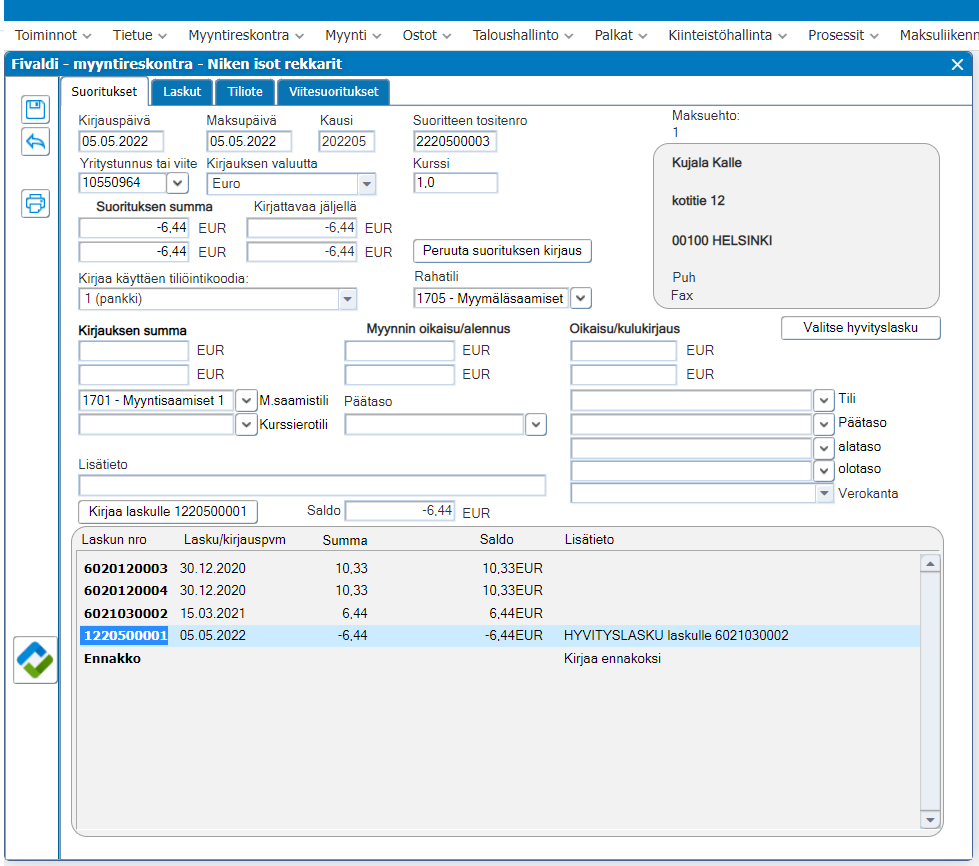Open the Taloushallinto menu
This screenshot has height=866, width=979.
(523, 36)
